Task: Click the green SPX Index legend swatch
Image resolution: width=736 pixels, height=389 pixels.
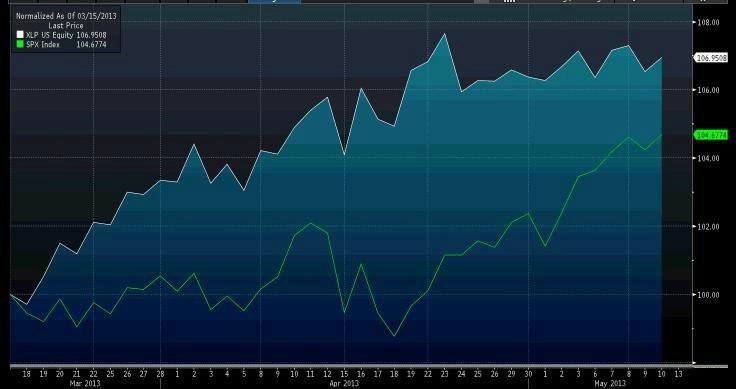Action: [x=20, y=45]
